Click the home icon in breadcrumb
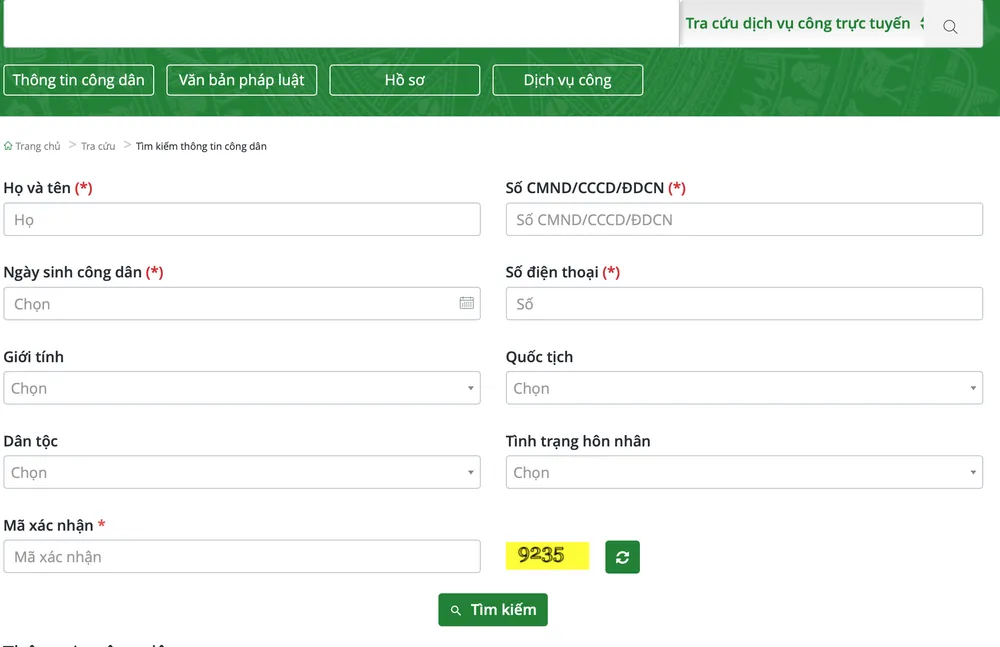This screenshot has width=1000, height=647. tap(9, 146)
